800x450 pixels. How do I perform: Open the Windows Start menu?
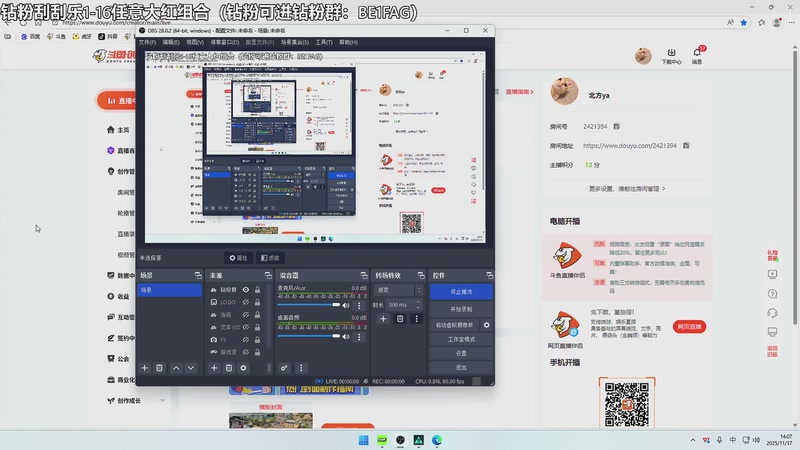(x=363, y=440)
